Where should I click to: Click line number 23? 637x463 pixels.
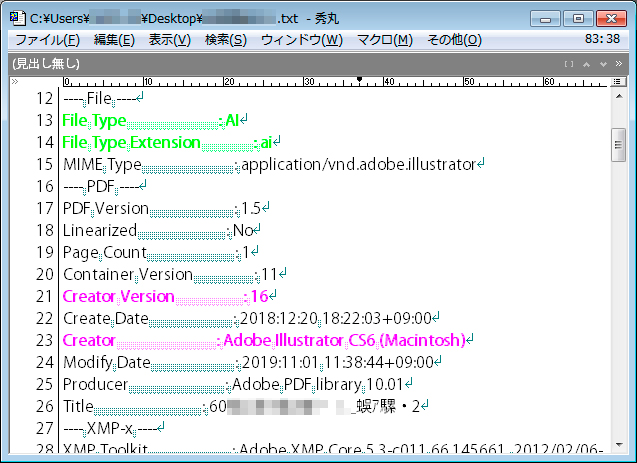point(44,340)
